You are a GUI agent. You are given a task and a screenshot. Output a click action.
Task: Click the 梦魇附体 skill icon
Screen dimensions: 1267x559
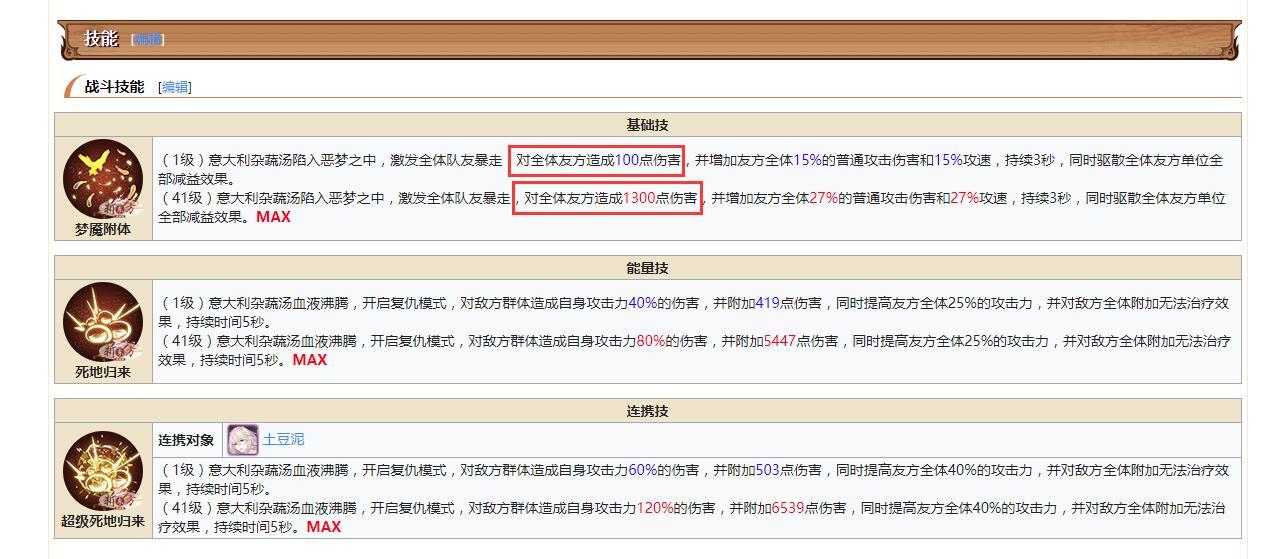[103, 179]
